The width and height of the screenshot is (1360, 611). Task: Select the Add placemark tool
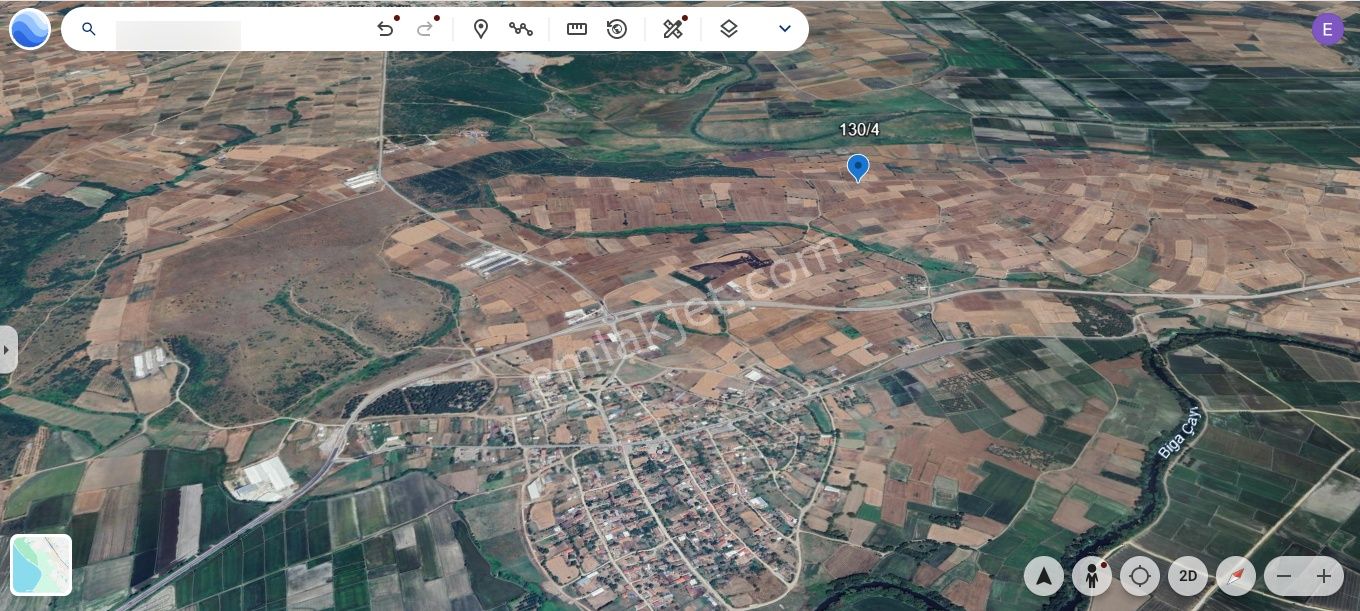point(481,29)
